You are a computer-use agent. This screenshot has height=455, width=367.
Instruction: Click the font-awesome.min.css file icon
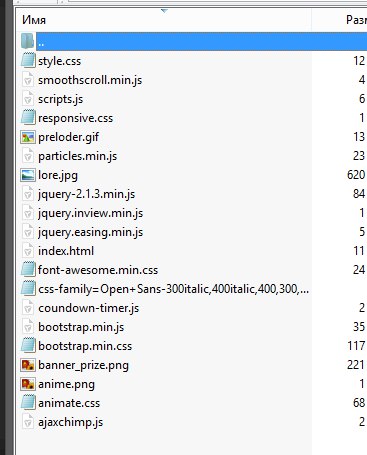pyautogui.click(x=28, y=270)
